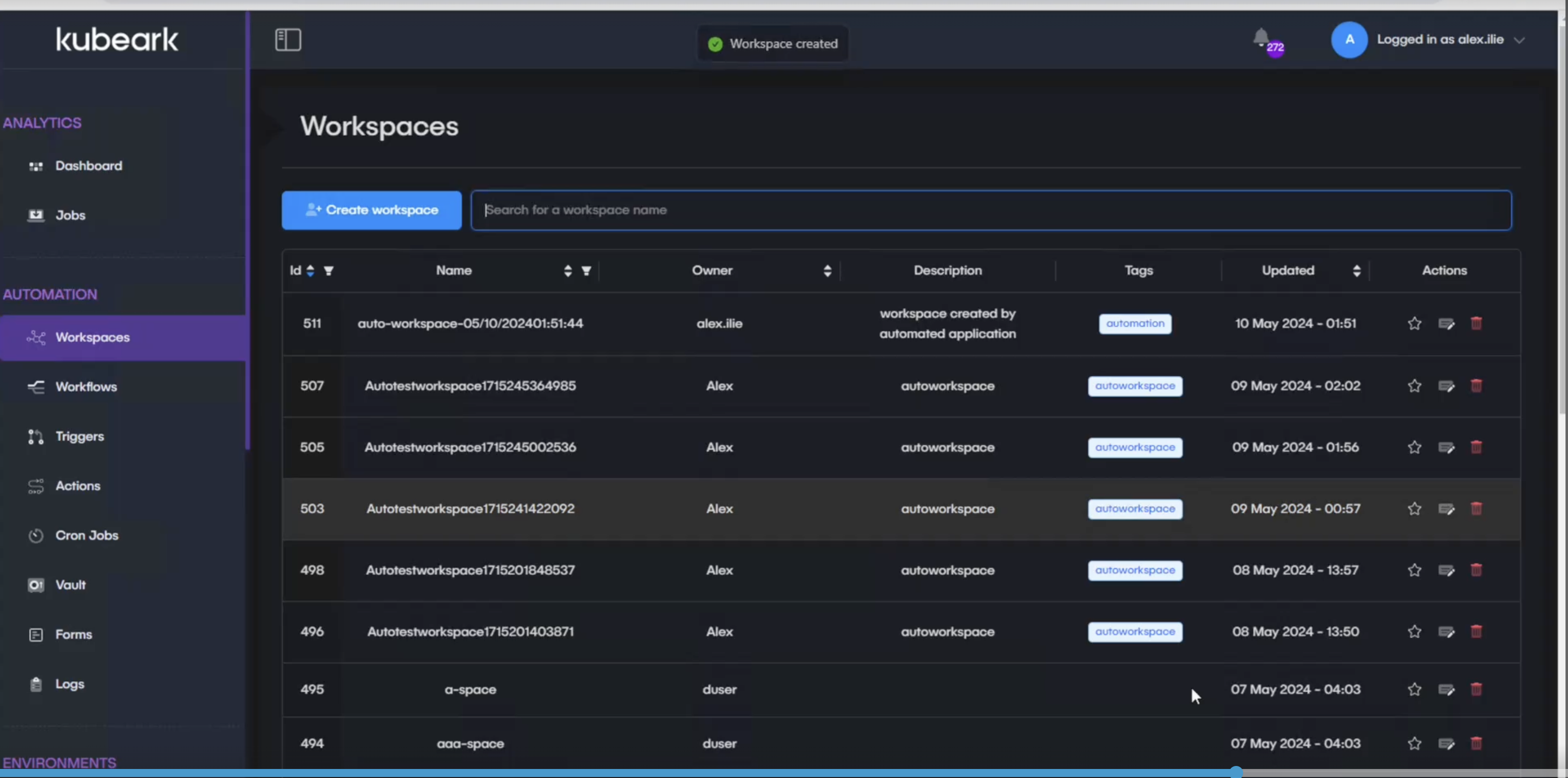
Task: Sort table by Id column
Action: [x=310, y=270]
